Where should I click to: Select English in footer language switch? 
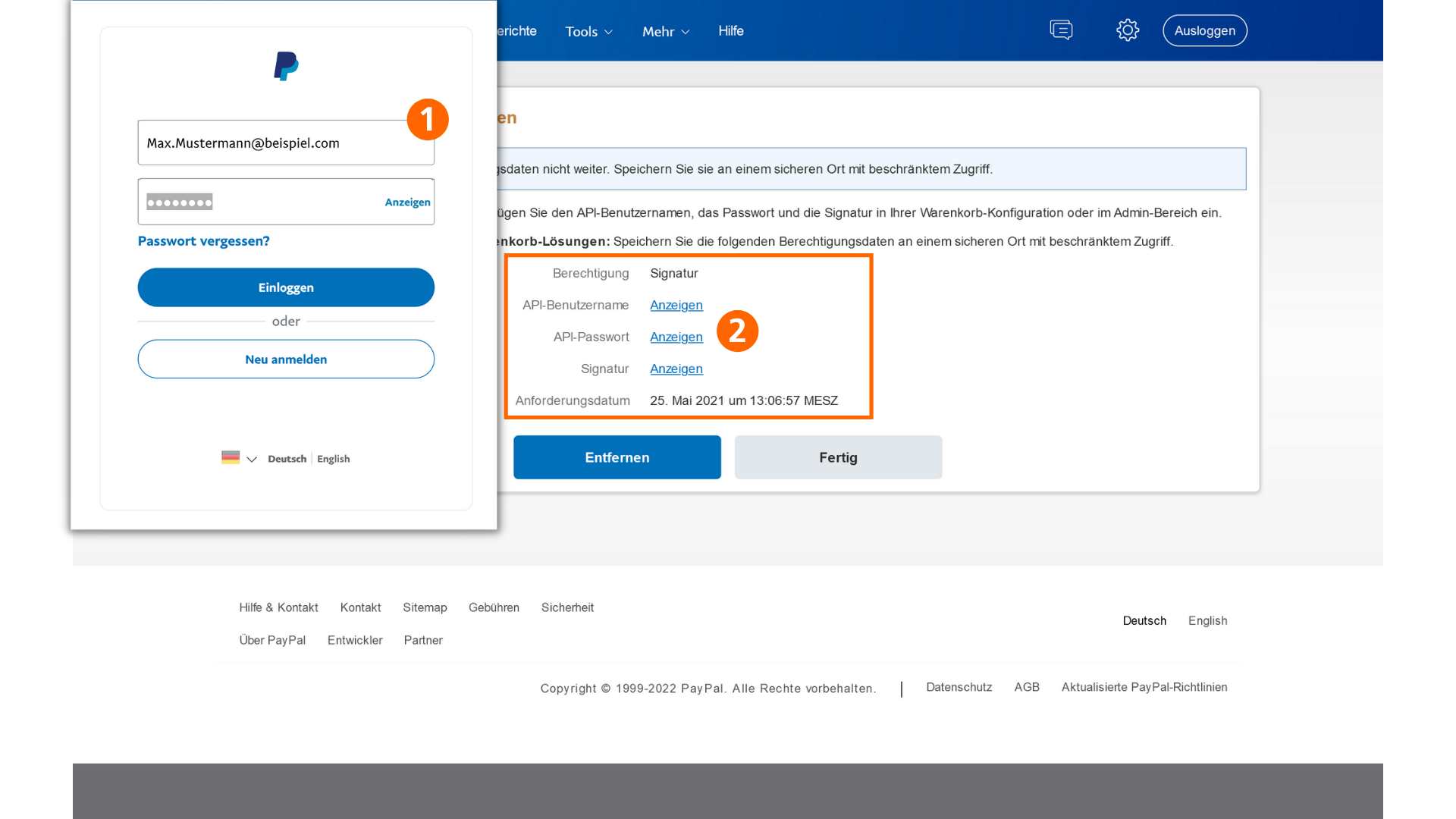pos(1207,620)
